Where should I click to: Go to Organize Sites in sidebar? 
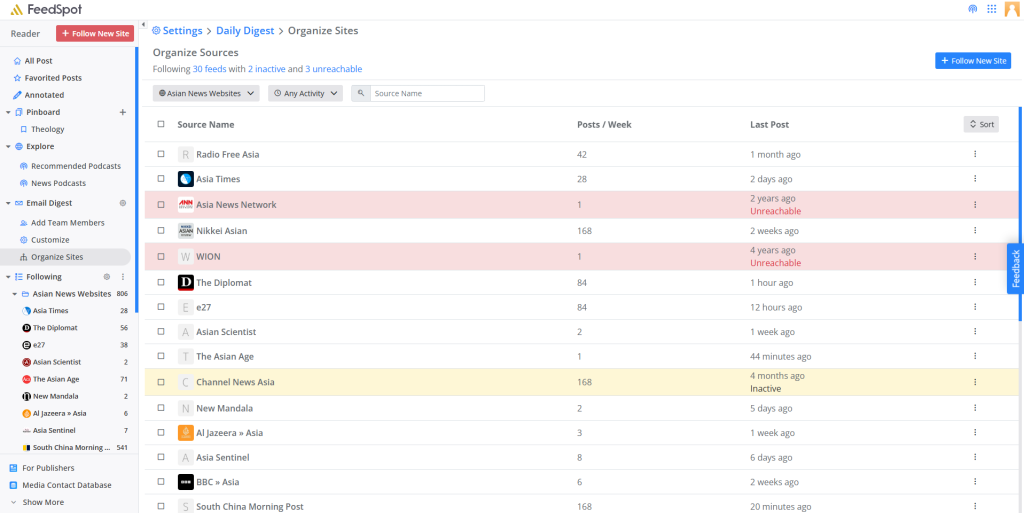coord(57,257)
